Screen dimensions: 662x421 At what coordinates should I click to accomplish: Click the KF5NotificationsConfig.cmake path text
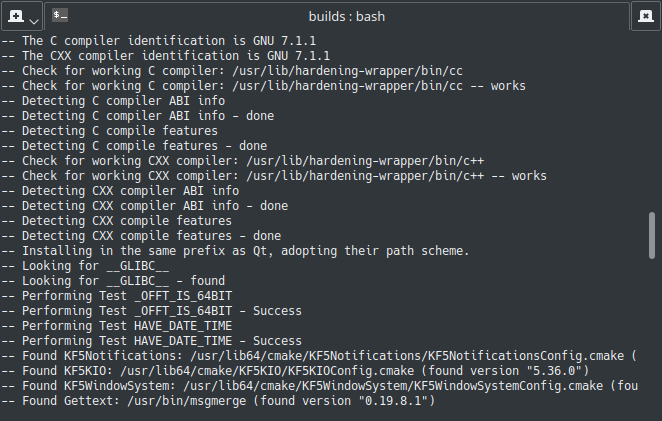(408, 356)
